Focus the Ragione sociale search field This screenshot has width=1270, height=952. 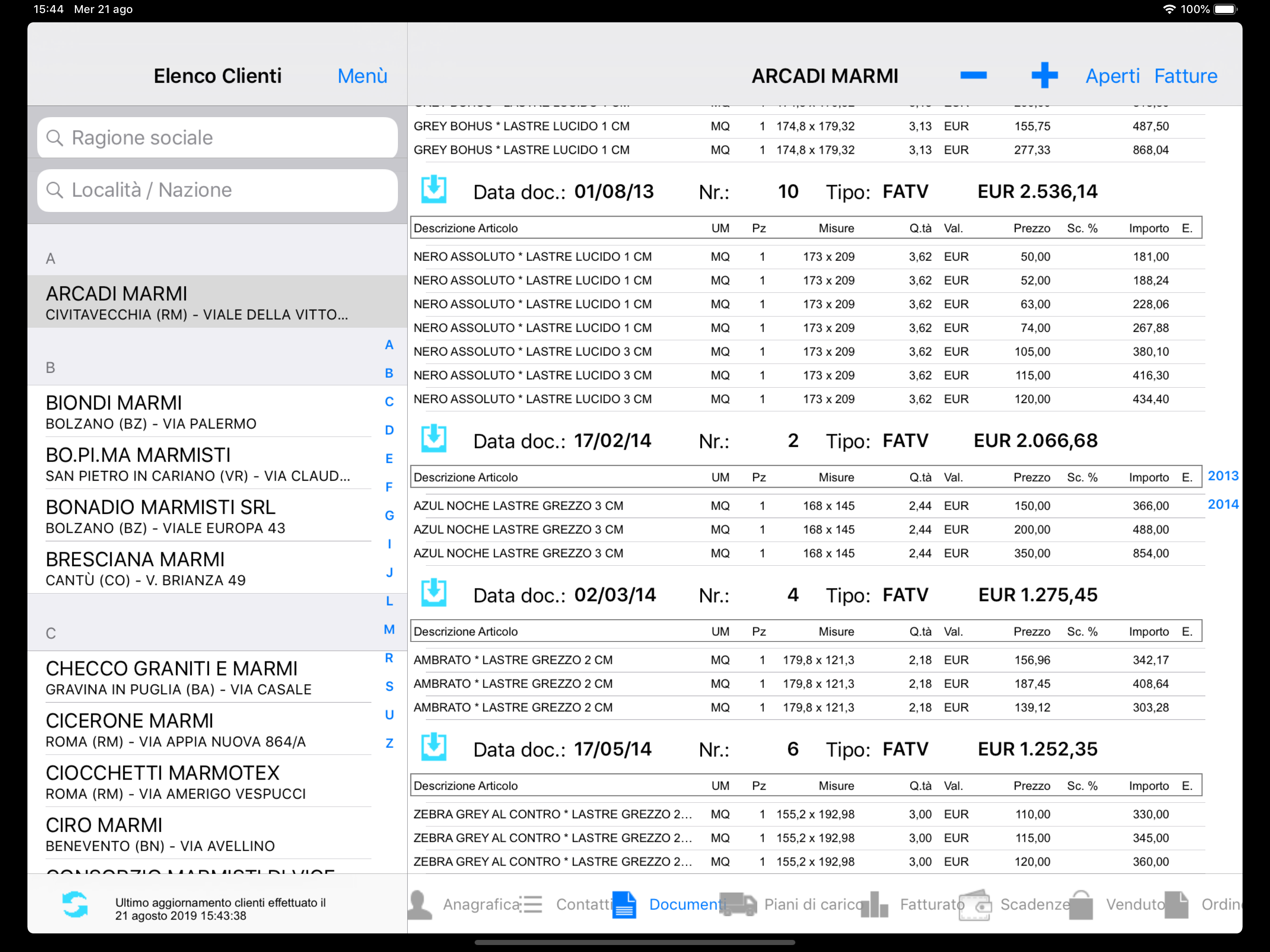(218, 138)
